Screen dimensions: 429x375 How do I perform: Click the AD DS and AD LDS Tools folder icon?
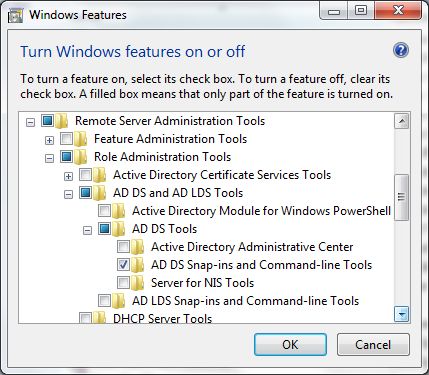[x=100, y=193]
